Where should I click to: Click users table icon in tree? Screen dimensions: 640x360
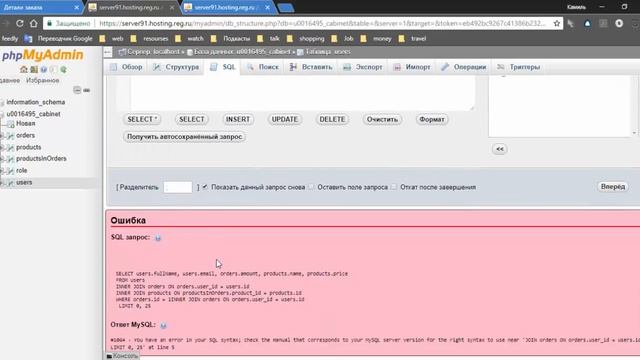(x=11, y=182)
